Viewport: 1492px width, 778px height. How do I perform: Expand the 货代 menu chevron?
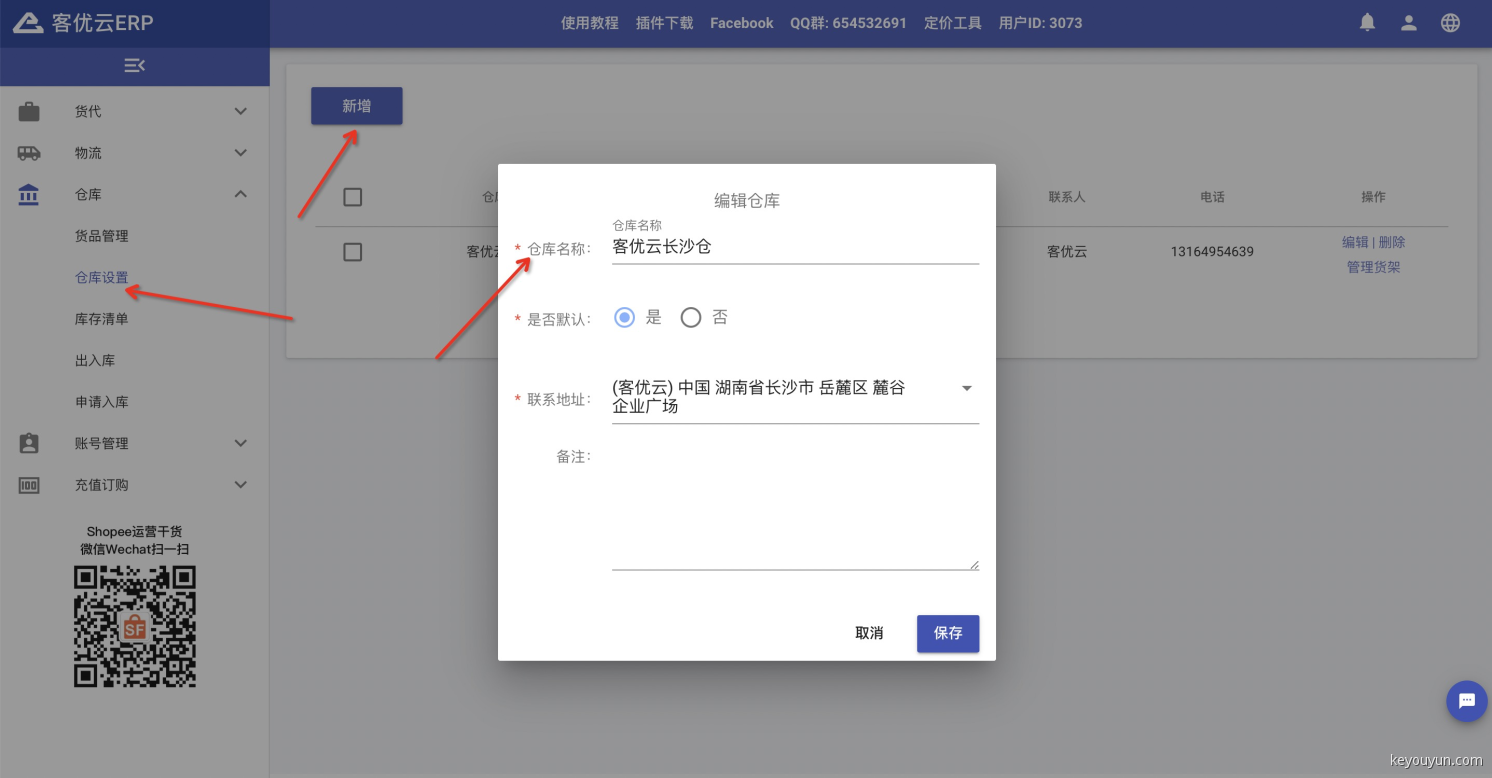tap(240, 111)
